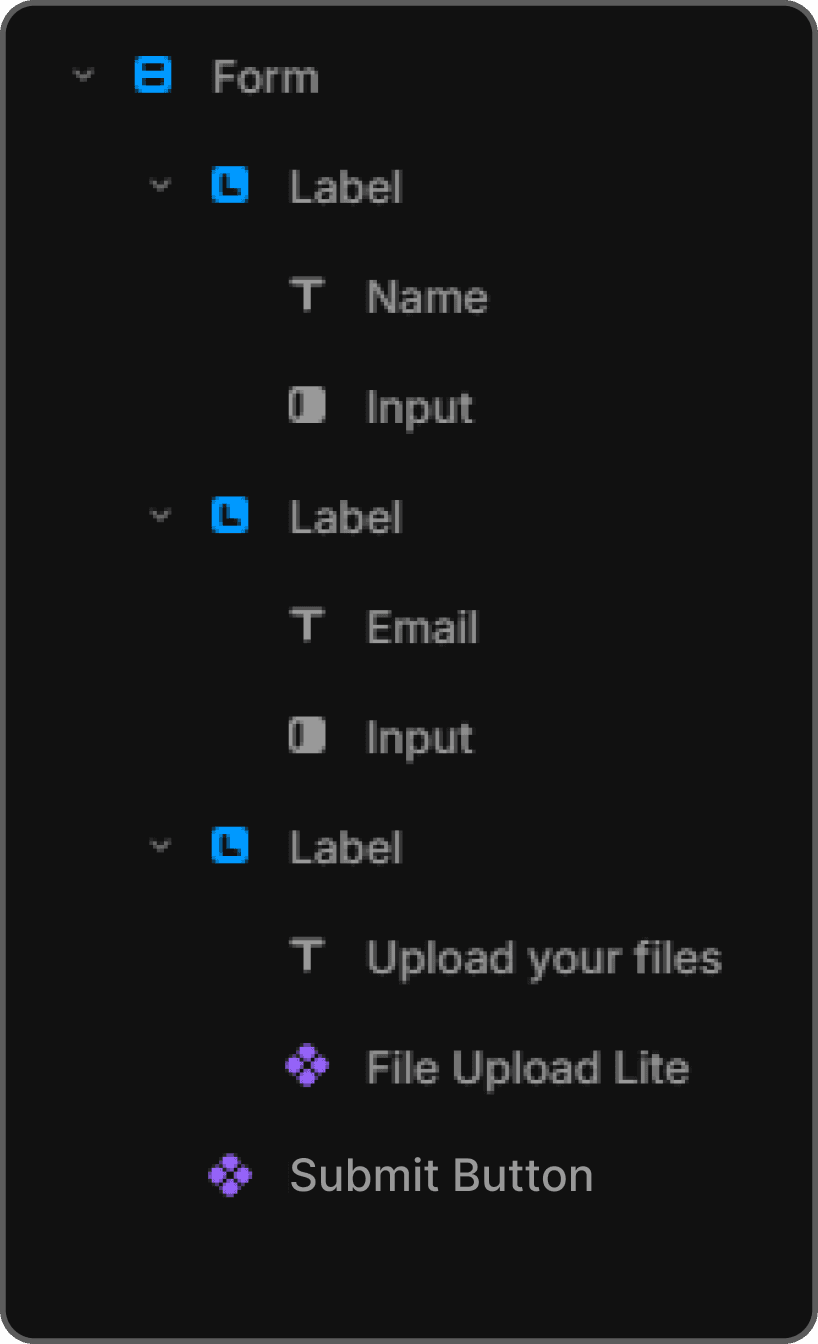Image resolution: width=818 pixels, height=1344 pixels.
Task: Select the first Label layer icon
Action: coord(229,186)
